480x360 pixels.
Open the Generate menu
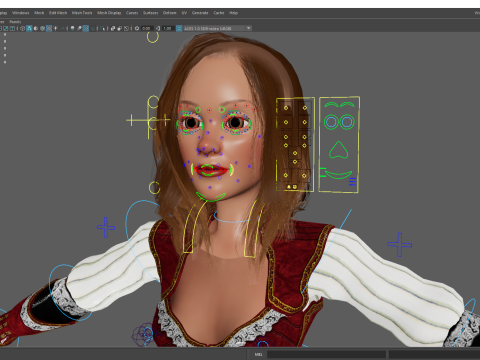tap(200, 13)
